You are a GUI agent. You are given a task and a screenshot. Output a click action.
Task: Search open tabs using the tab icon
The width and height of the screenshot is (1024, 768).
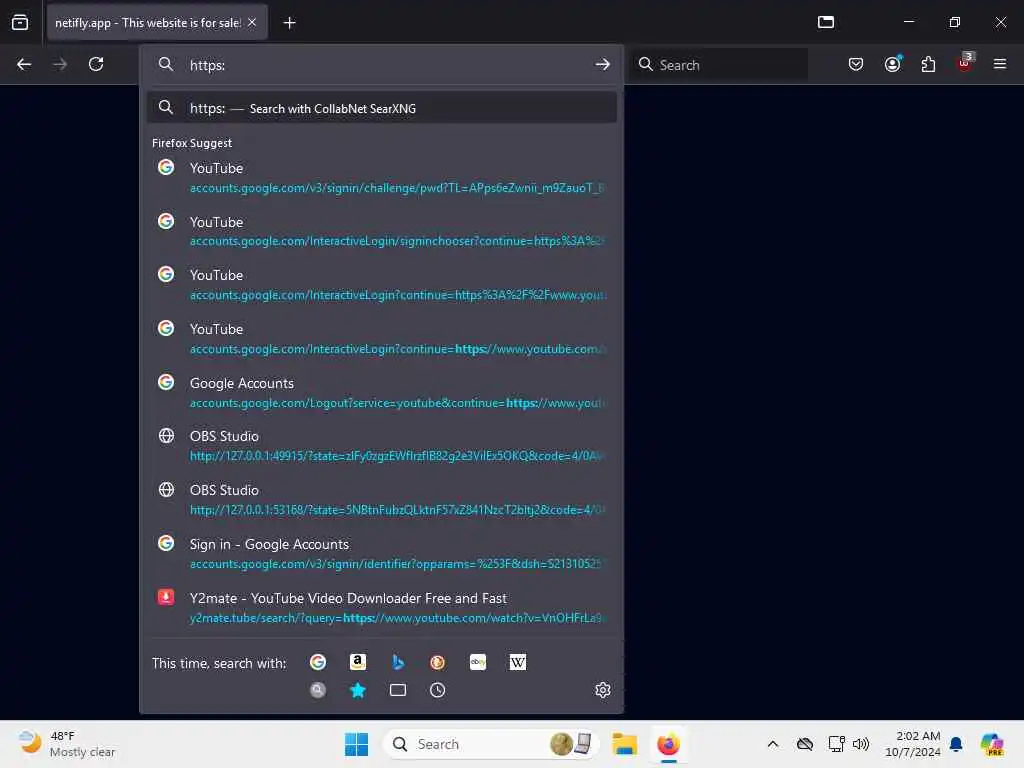pos(398,690)
